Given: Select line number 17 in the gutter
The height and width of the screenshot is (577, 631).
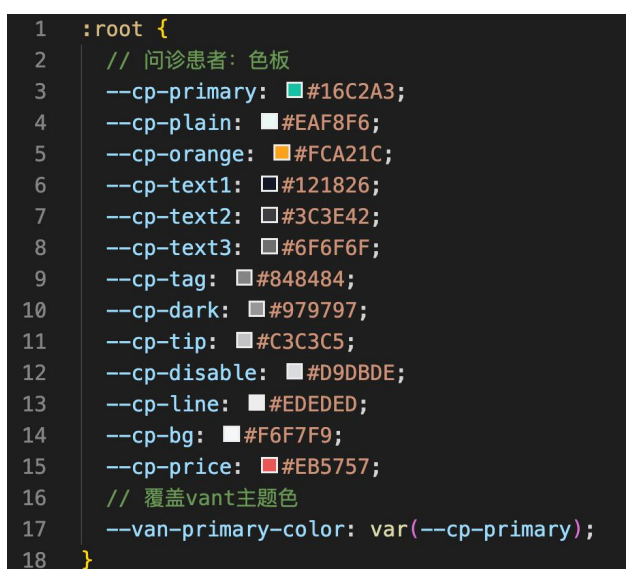Looking at the screenshot, I should pos(34,527).
